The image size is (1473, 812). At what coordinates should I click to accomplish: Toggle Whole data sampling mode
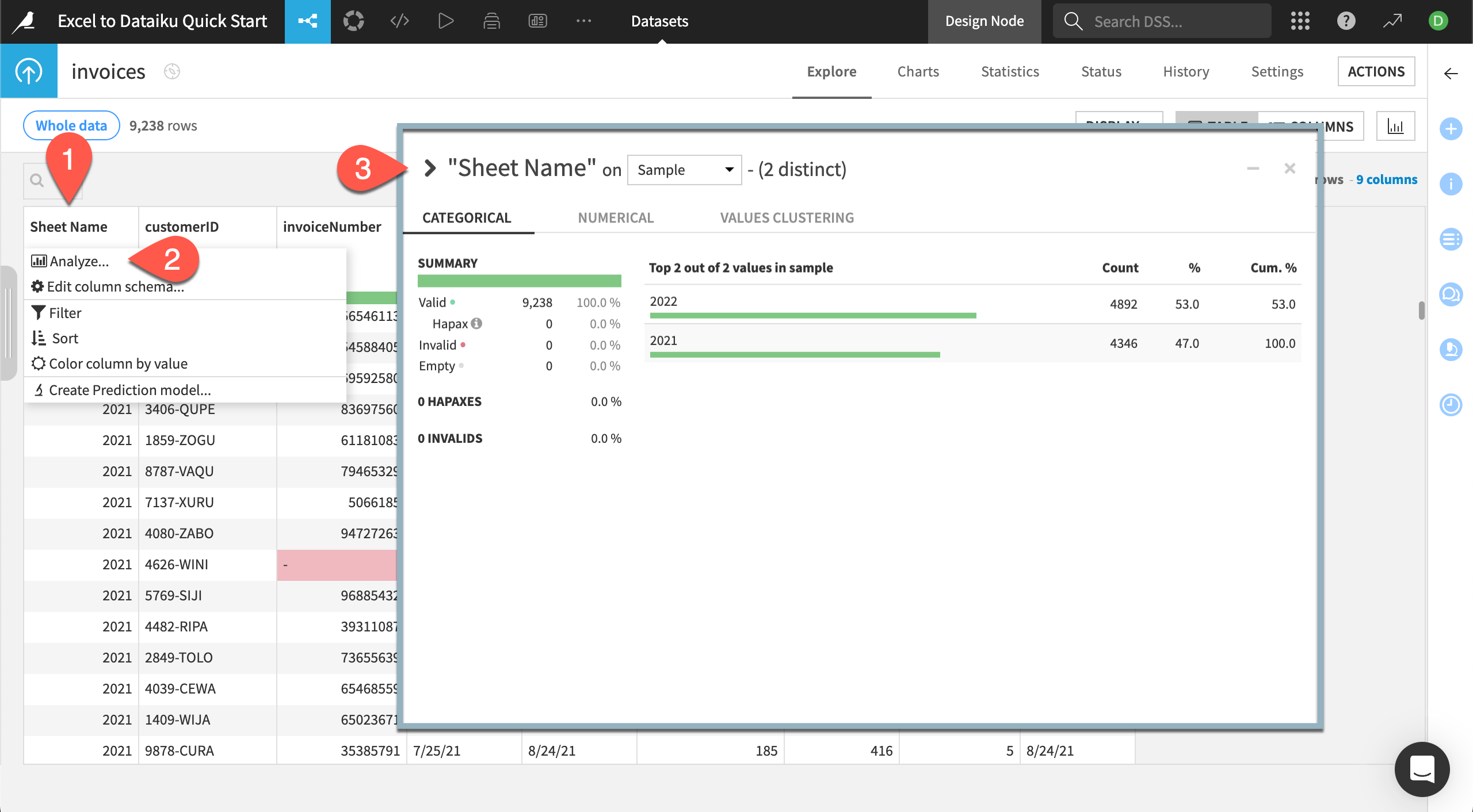coord(71,125)
